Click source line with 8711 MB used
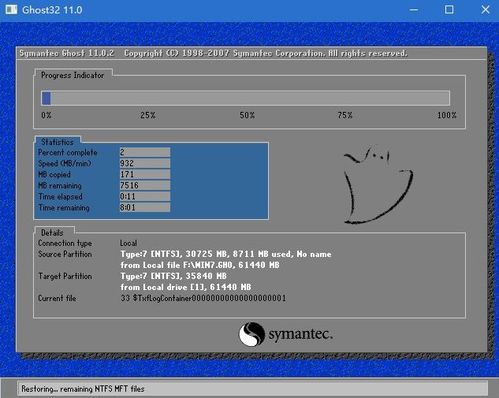This screenshot has width=499, height=398. pyautogui.click(x=226, y=254)
